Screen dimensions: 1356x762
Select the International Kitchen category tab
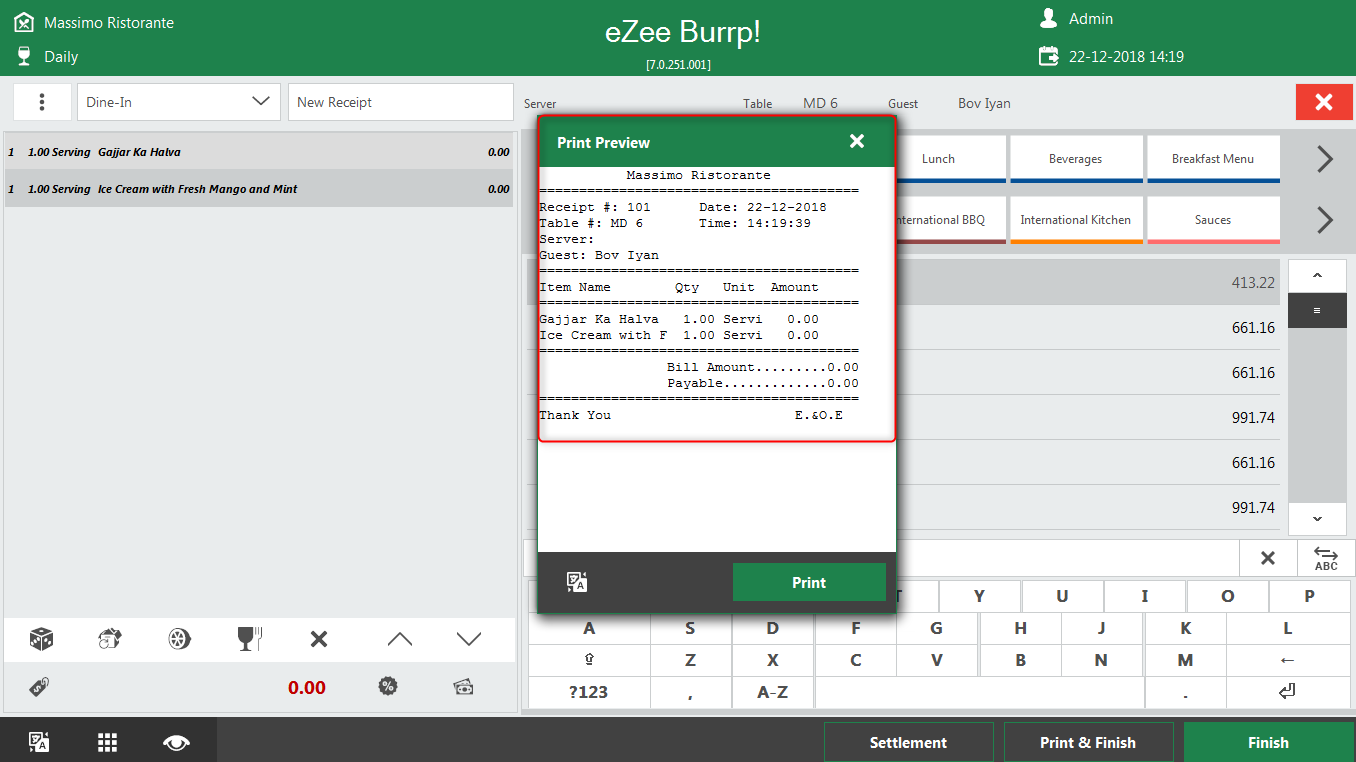(1076, 220)
